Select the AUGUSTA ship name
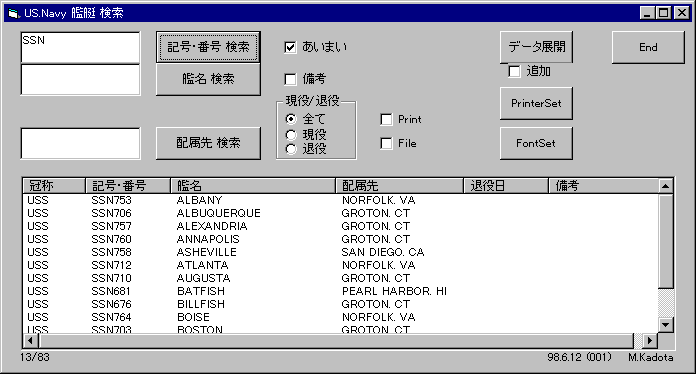This screenshot has height=374, width=696. click(203, 278)
